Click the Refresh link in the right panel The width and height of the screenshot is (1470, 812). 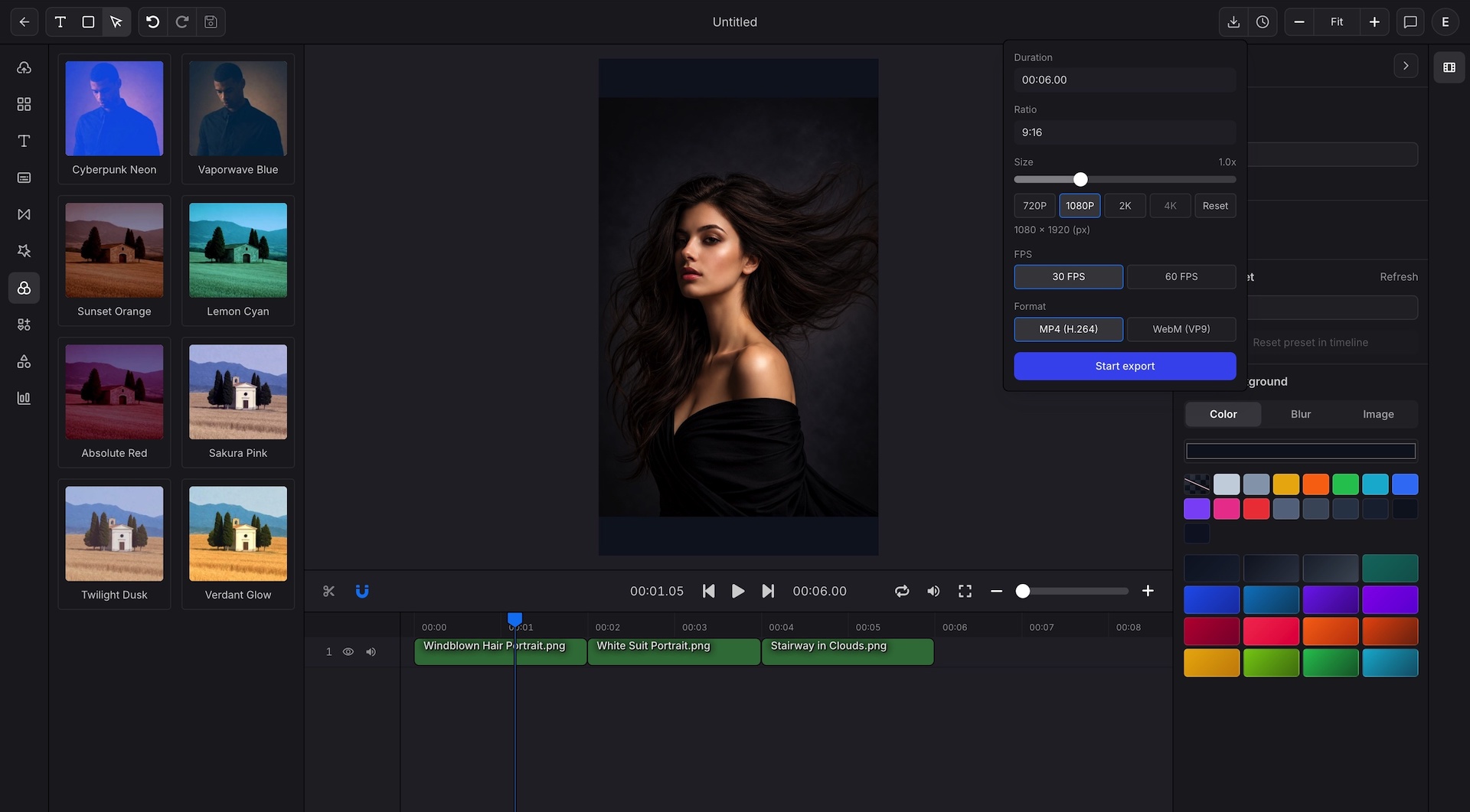pos(1399,277)
